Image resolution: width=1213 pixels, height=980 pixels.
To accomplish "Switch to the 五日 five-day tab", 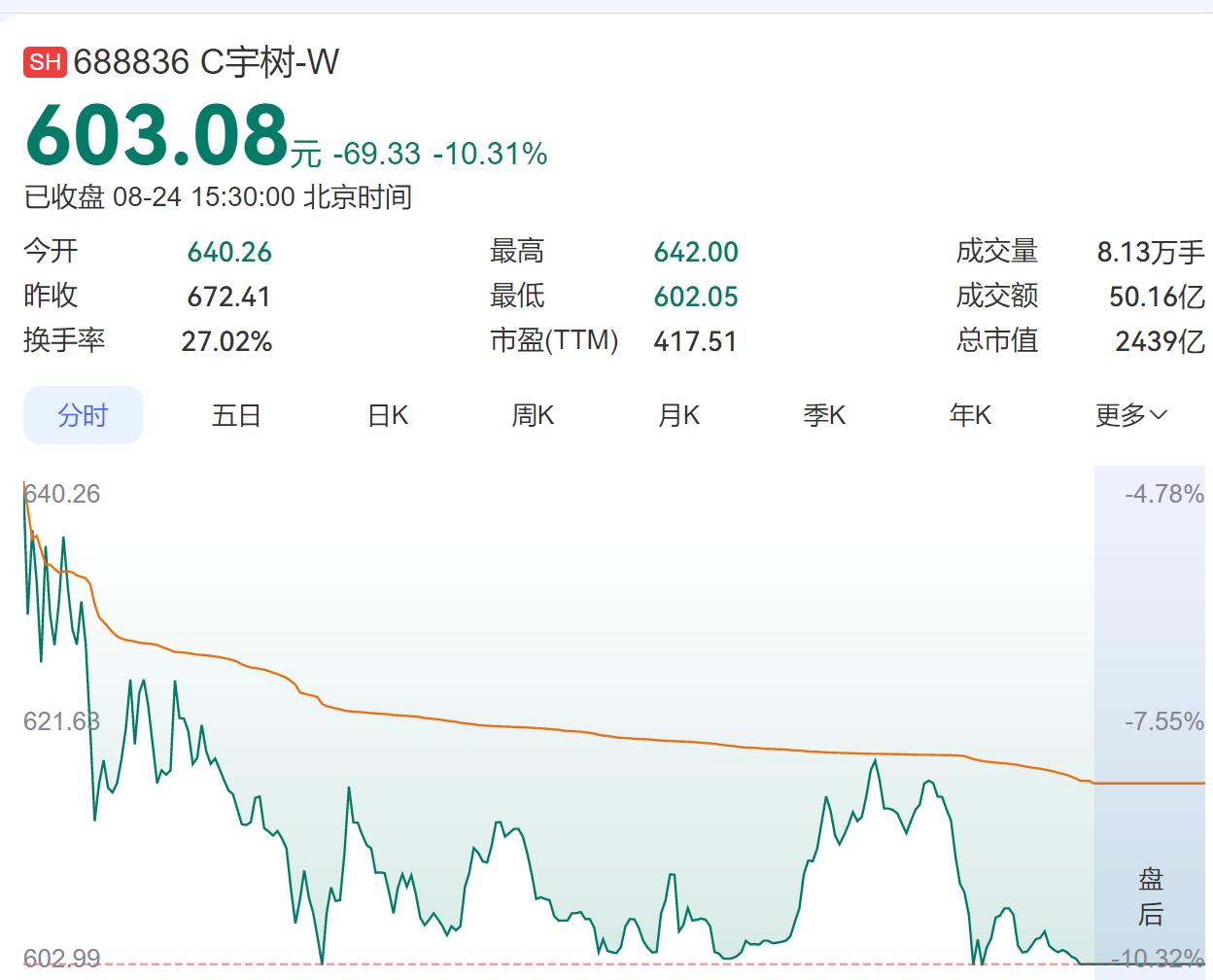I will 236,415.
